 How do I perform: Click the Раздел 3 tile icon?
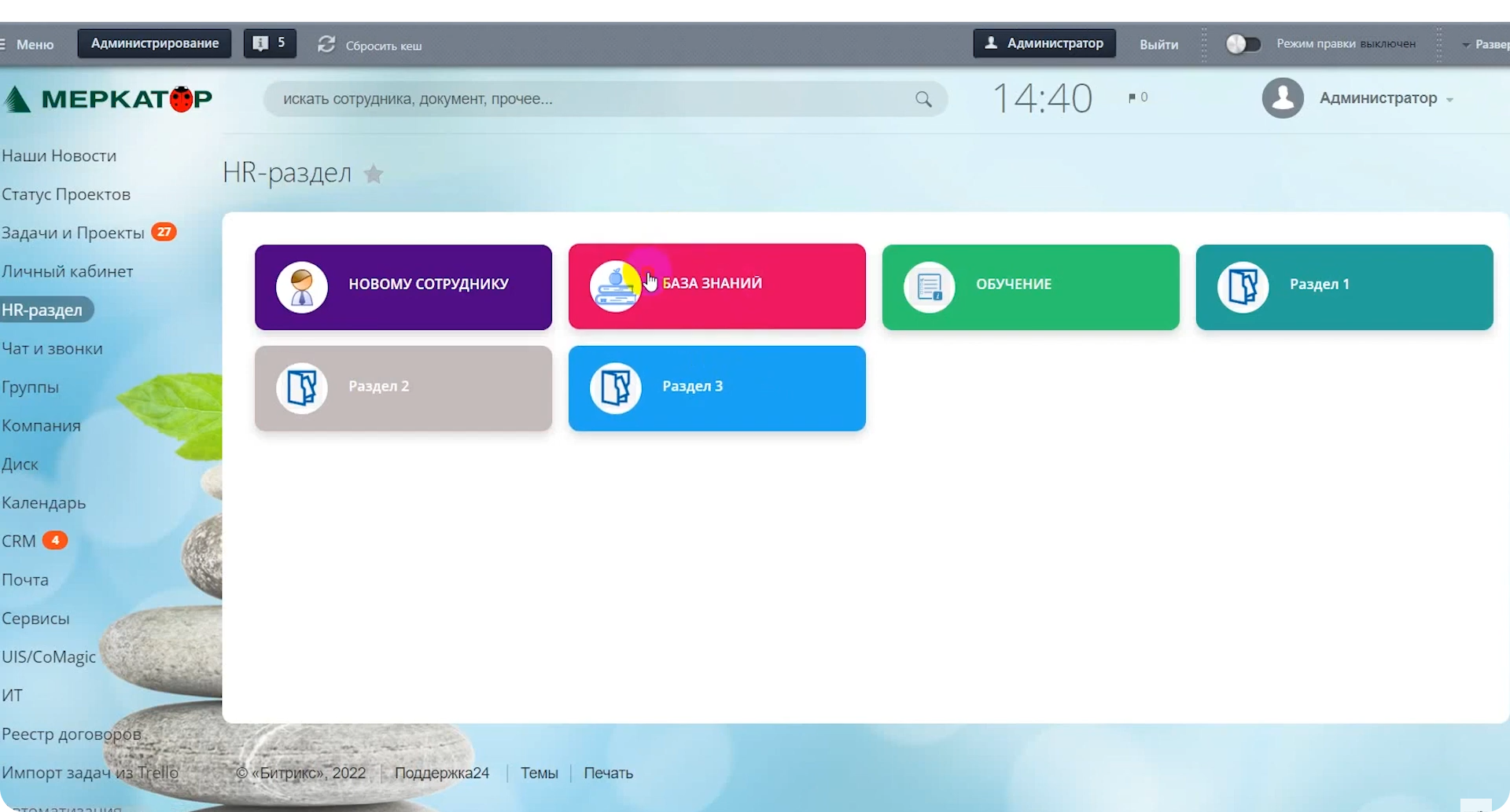coord(615,388)
